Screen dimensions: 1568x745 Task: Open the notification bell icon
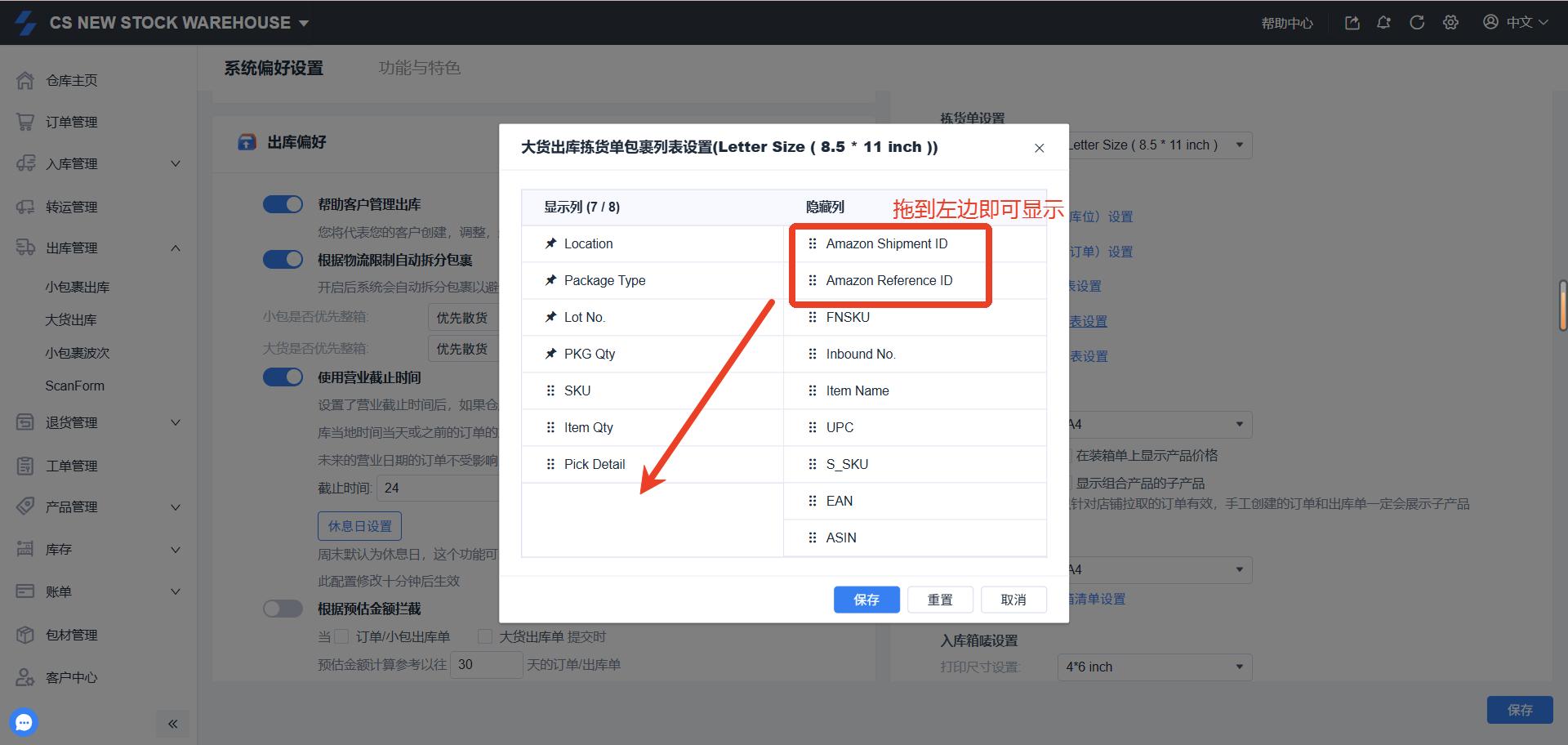point(1383,23)
